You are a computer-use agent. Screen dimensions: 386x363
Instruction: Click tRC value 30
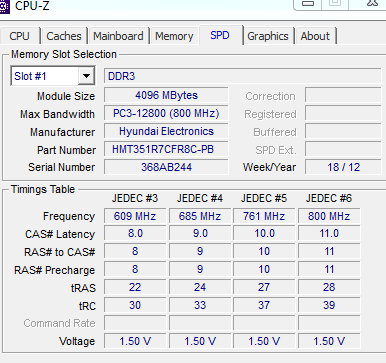[135, 305]
